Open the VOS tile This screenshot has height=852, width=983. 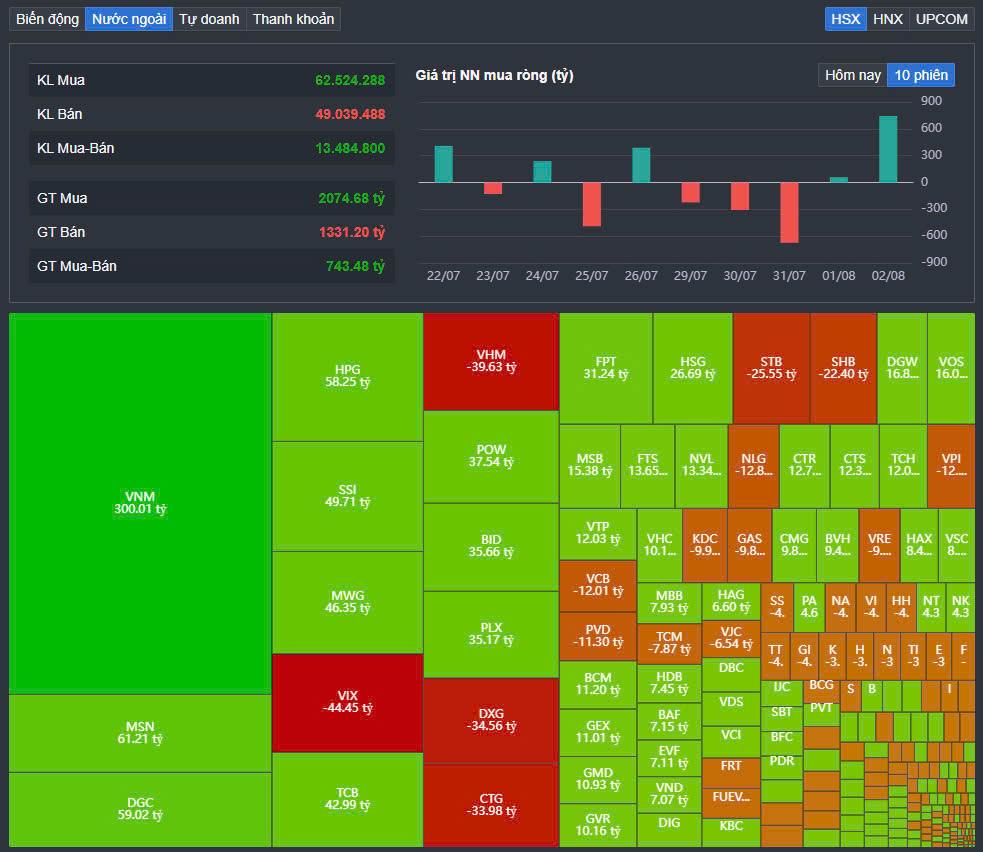point(951,369)
